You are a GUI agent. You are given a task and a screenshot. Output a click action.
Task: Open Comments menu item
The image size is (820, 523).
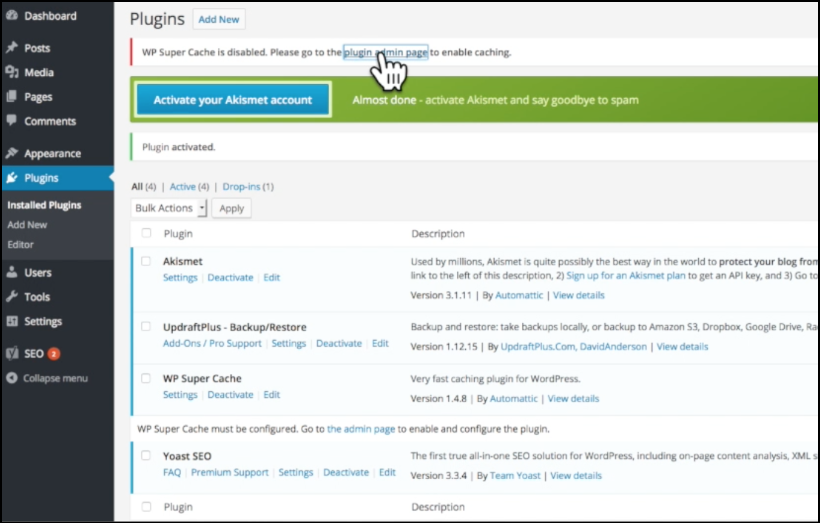pos(50,121)
